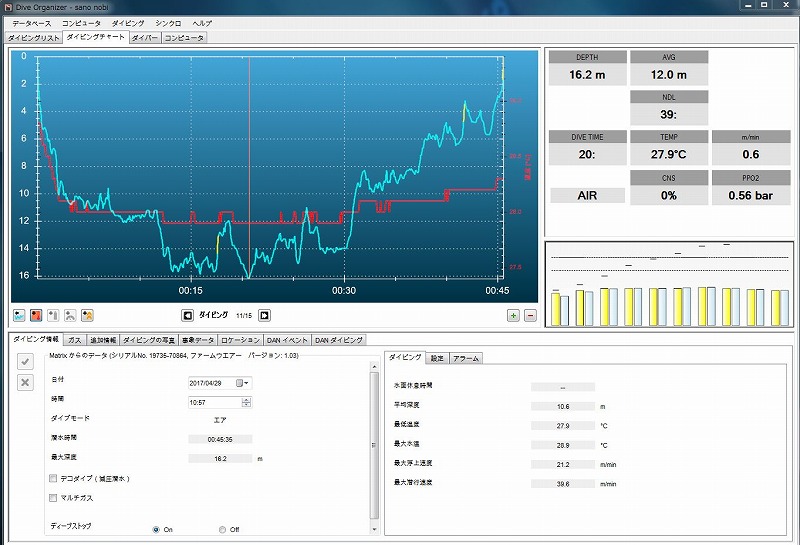800x545 pixels.
Task: Open the データベース menu
Action: coord(31,22)
